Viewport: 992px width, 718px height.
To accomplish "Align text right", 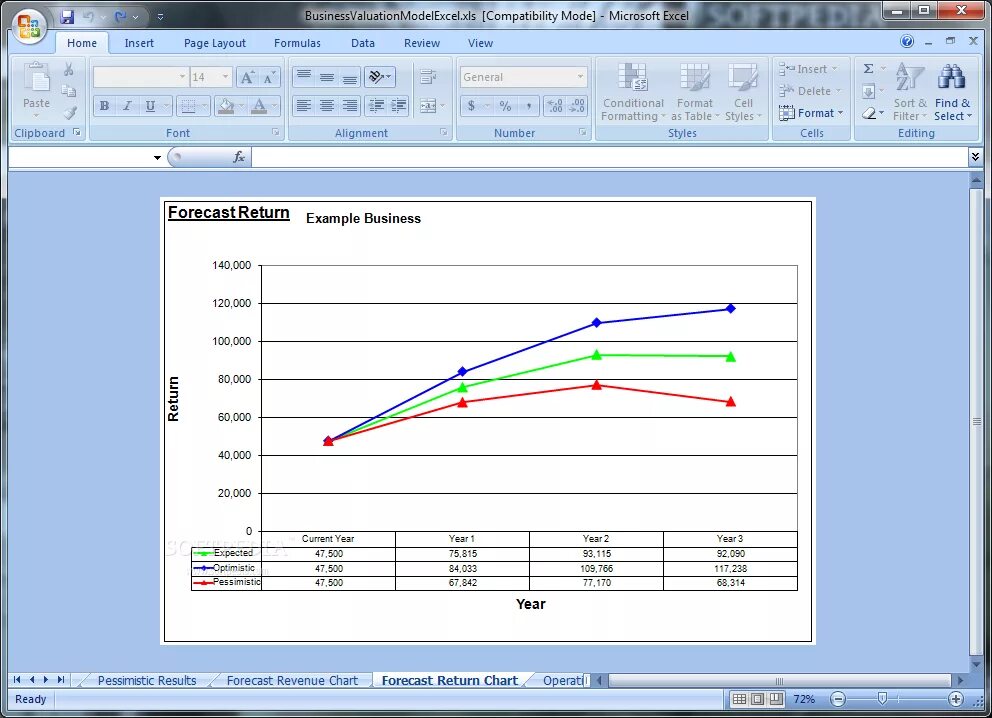I will (349, 106).
